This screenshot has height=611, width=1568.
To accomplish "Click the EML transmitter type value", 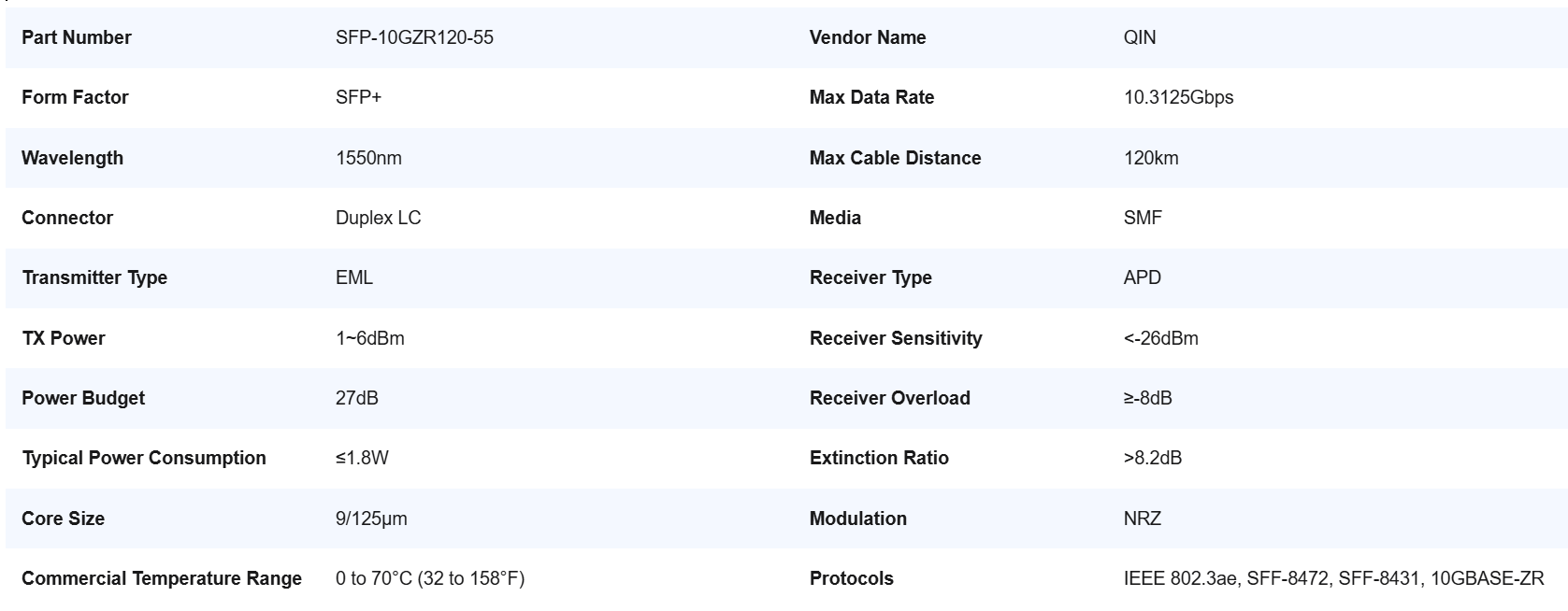I will coord(353,277).
